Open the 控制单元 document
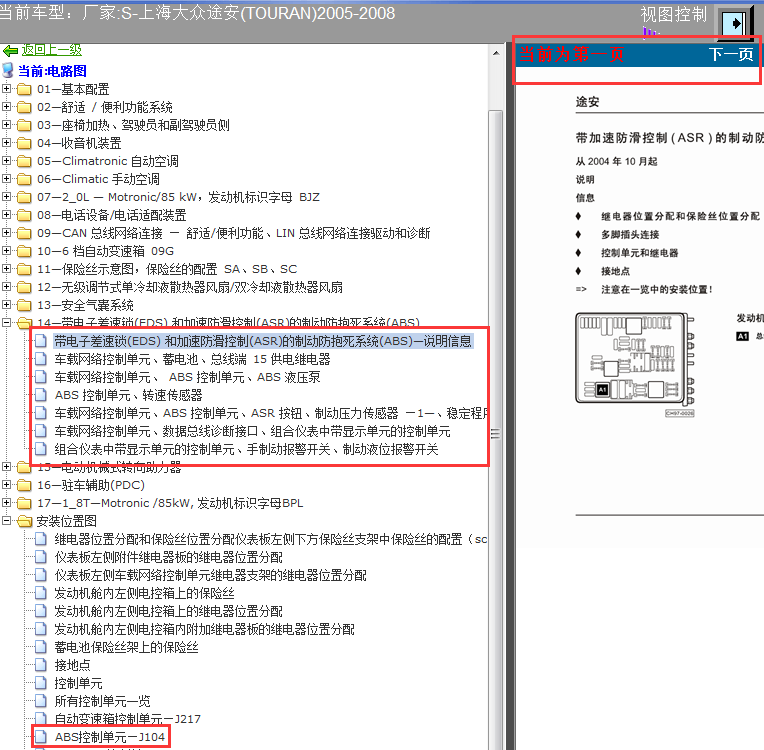Image resolution: width=764 pixels, height=750 pixels. point(78,684)
